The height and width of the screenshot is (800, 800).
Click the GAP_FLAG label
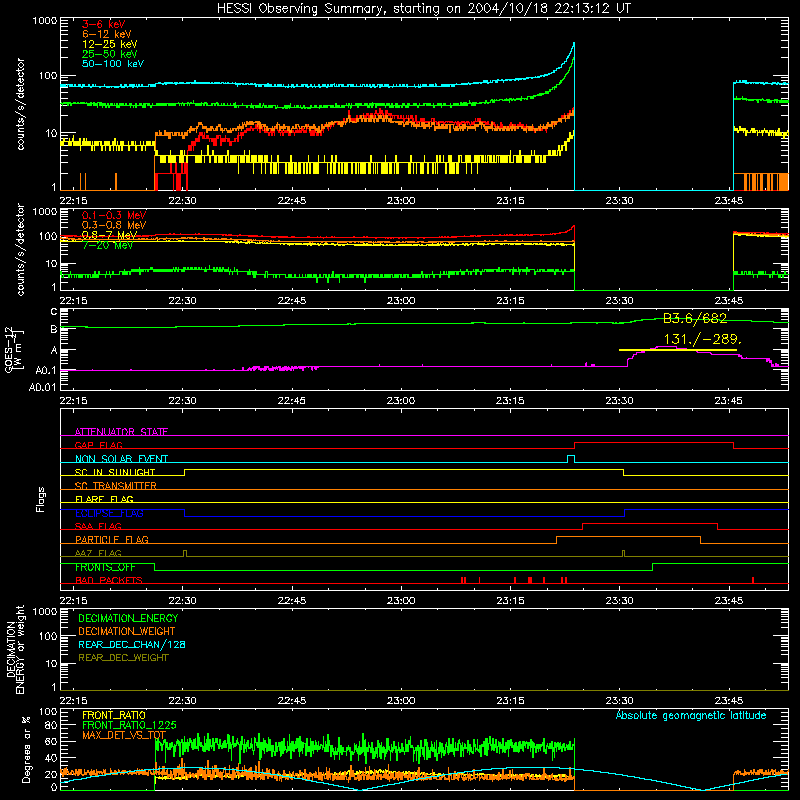pos(98,445)
